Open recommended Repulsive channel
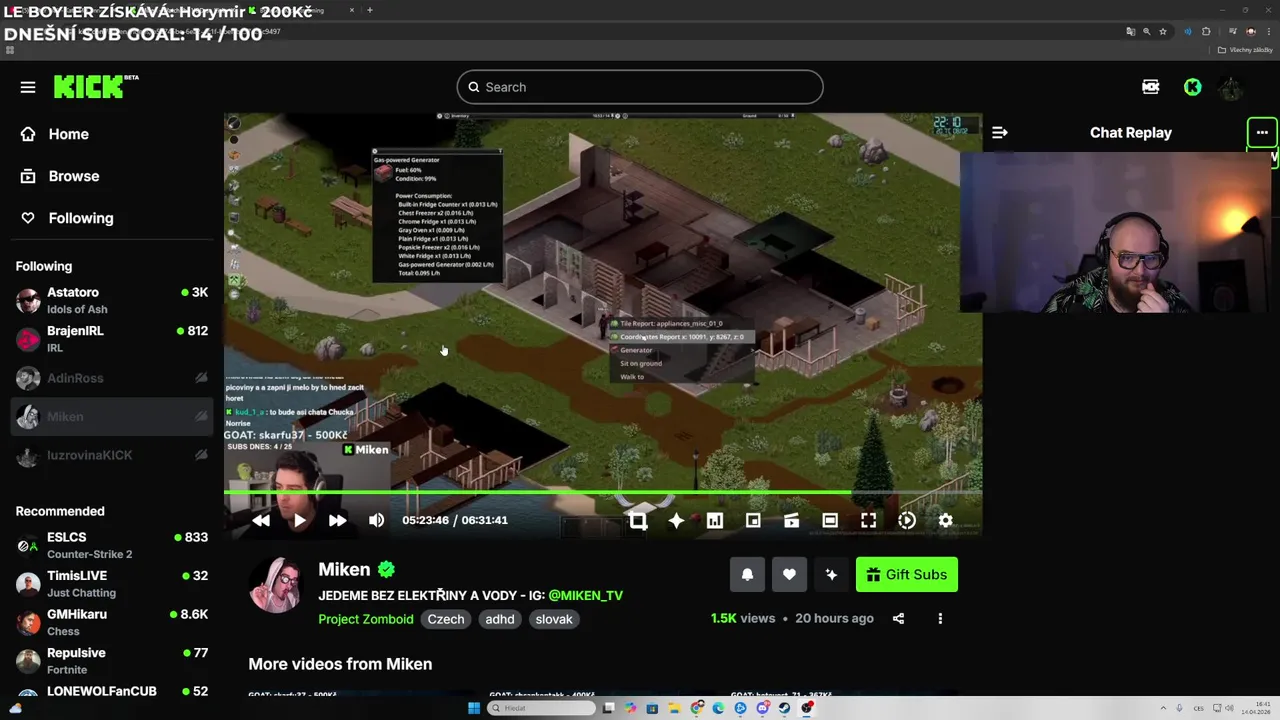 pyautogui.click(x=112, y=660)
